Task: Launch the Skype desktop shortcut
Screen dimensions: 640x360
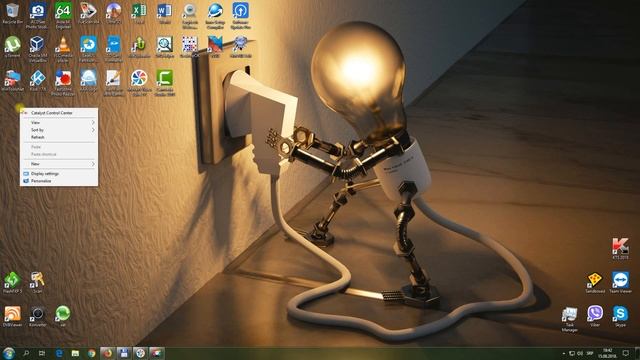Action: pos(620,316)
